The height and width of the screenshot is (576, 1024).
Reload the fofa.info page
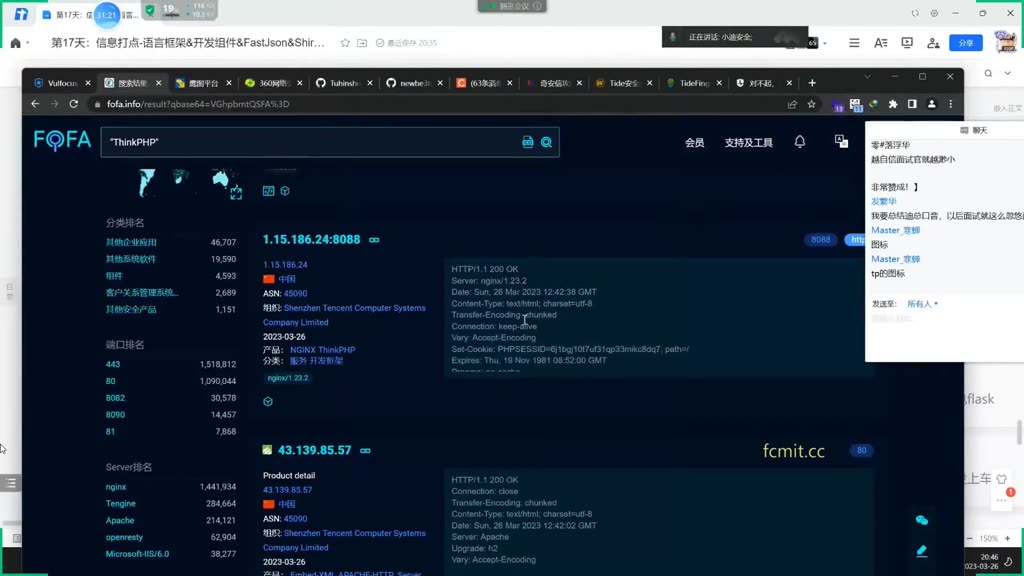(x=74, y=104)
